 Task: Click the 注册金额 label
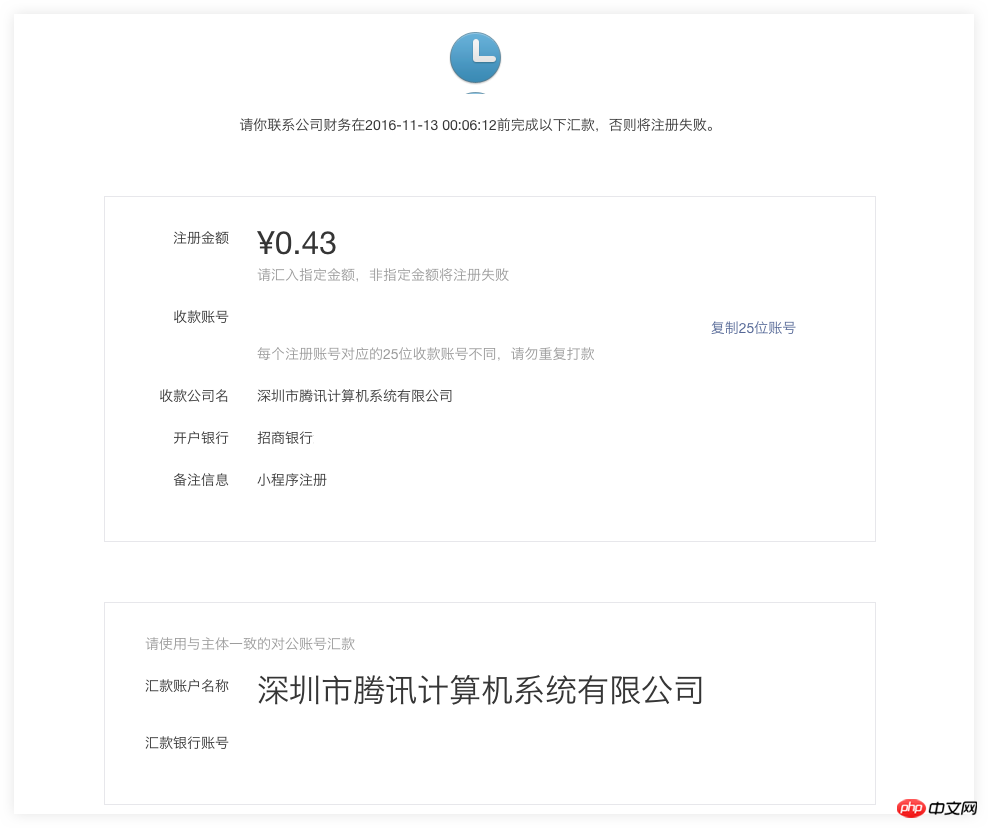coord(201,238)
